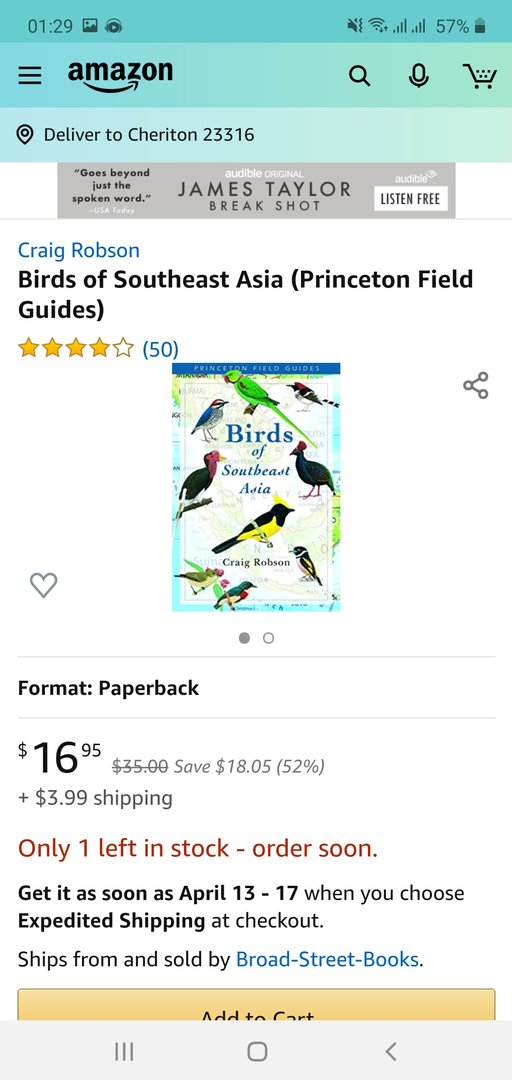
Task: View the 50 customer reviews
Action: [161, 349]
